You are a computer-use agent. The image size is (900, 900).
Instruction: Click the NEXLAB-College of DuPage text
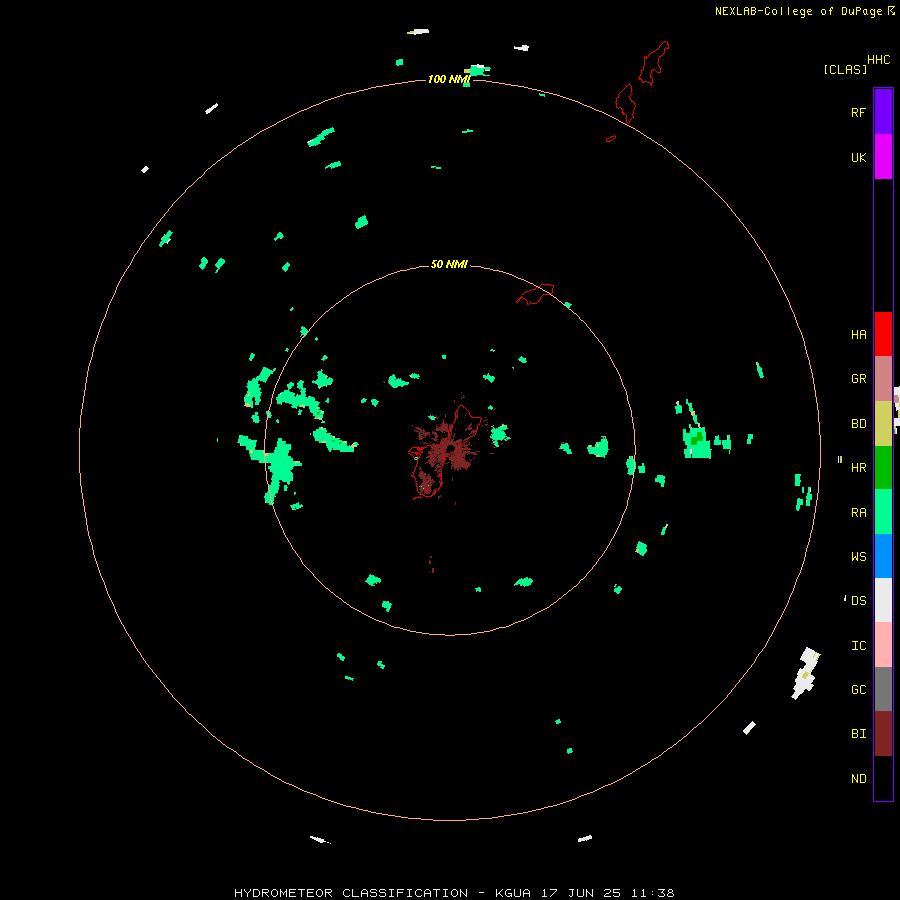coord(798,11)
